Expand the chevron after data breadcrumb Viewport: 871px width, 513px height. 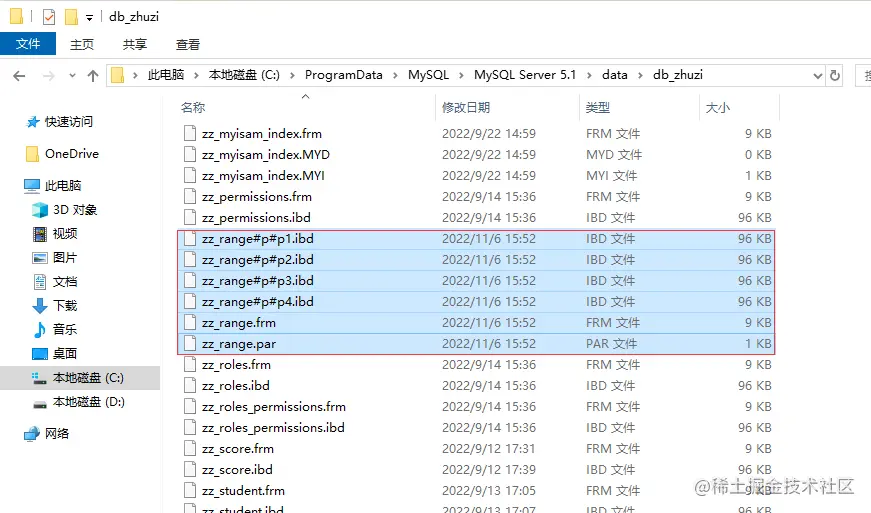tap(640, 76)
